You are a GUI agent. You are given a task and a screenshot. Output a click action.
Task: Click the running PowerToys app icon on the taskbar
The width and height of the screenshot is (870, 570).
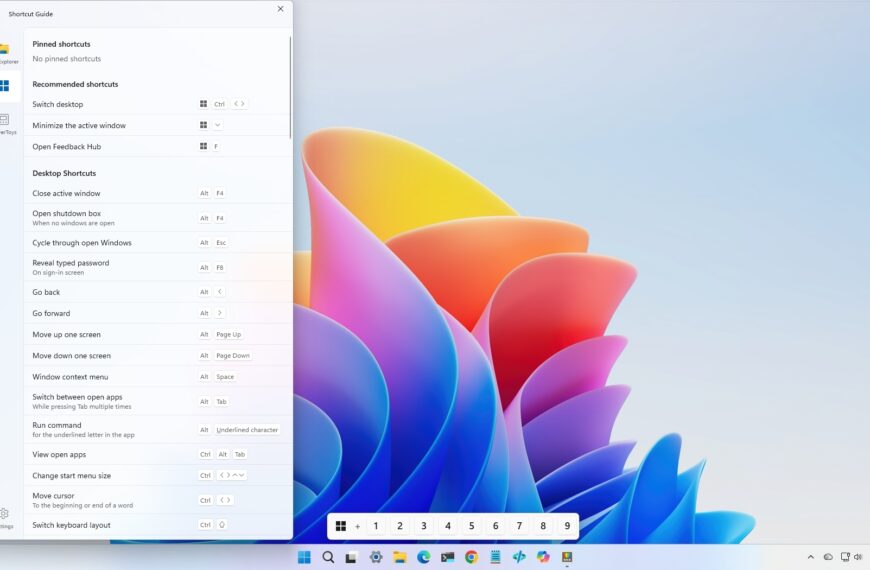(566, 557)
